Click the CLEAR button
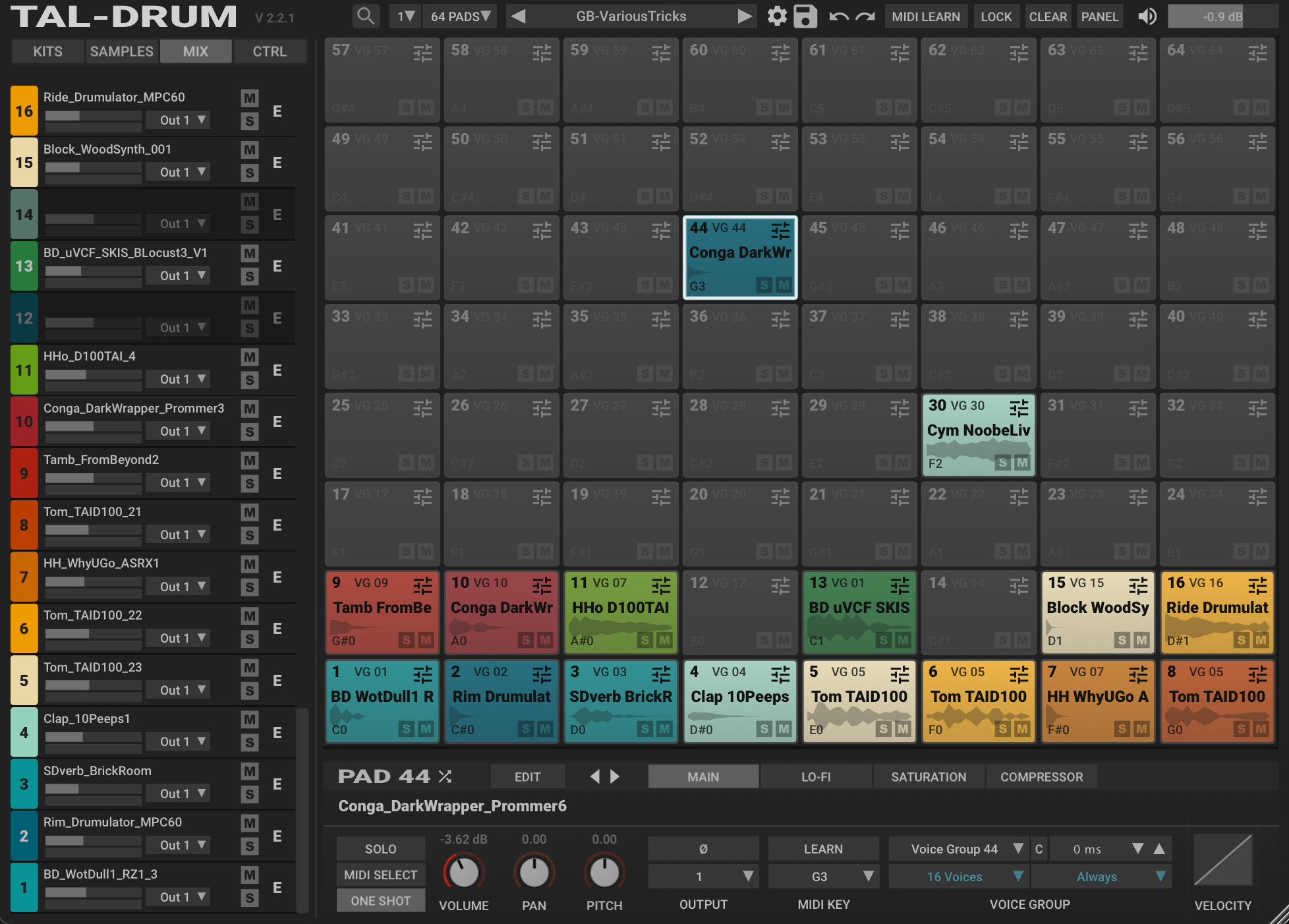Image resolution: width=1289 pixels, height=924 pixels. pos(1047,16)
